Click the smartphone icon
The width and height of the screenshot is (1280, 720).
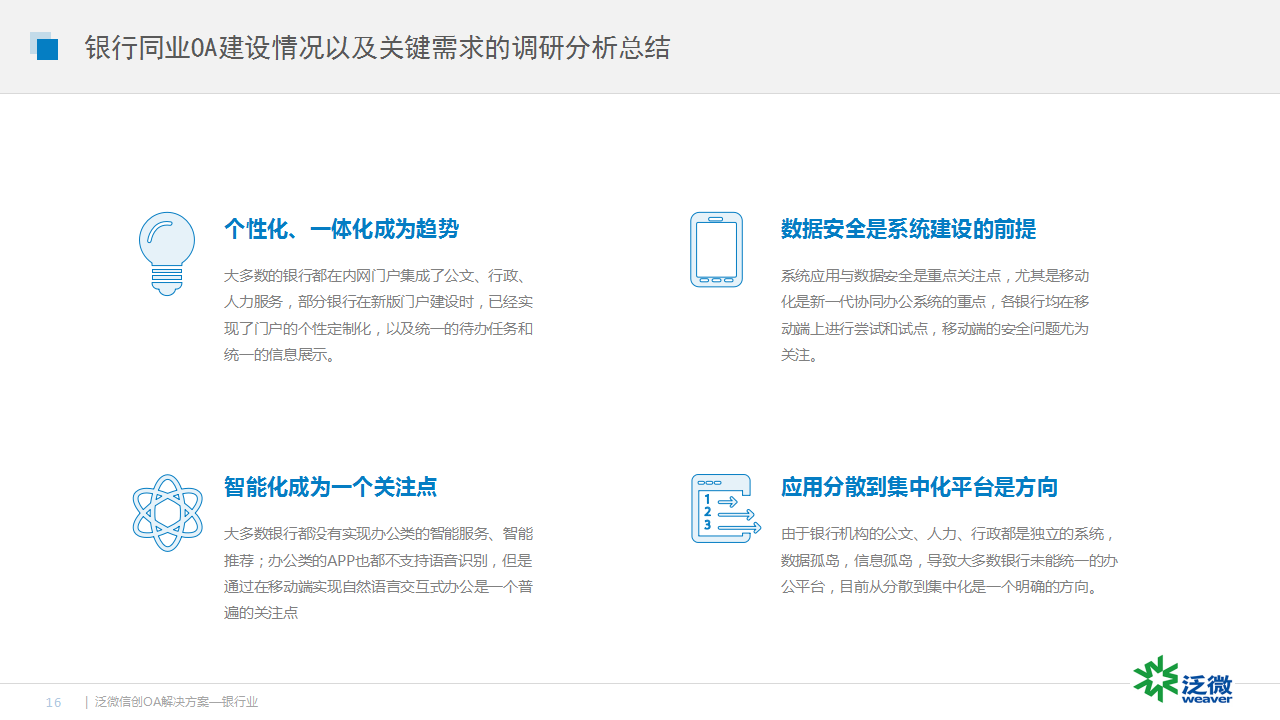(x=716, y=250)
